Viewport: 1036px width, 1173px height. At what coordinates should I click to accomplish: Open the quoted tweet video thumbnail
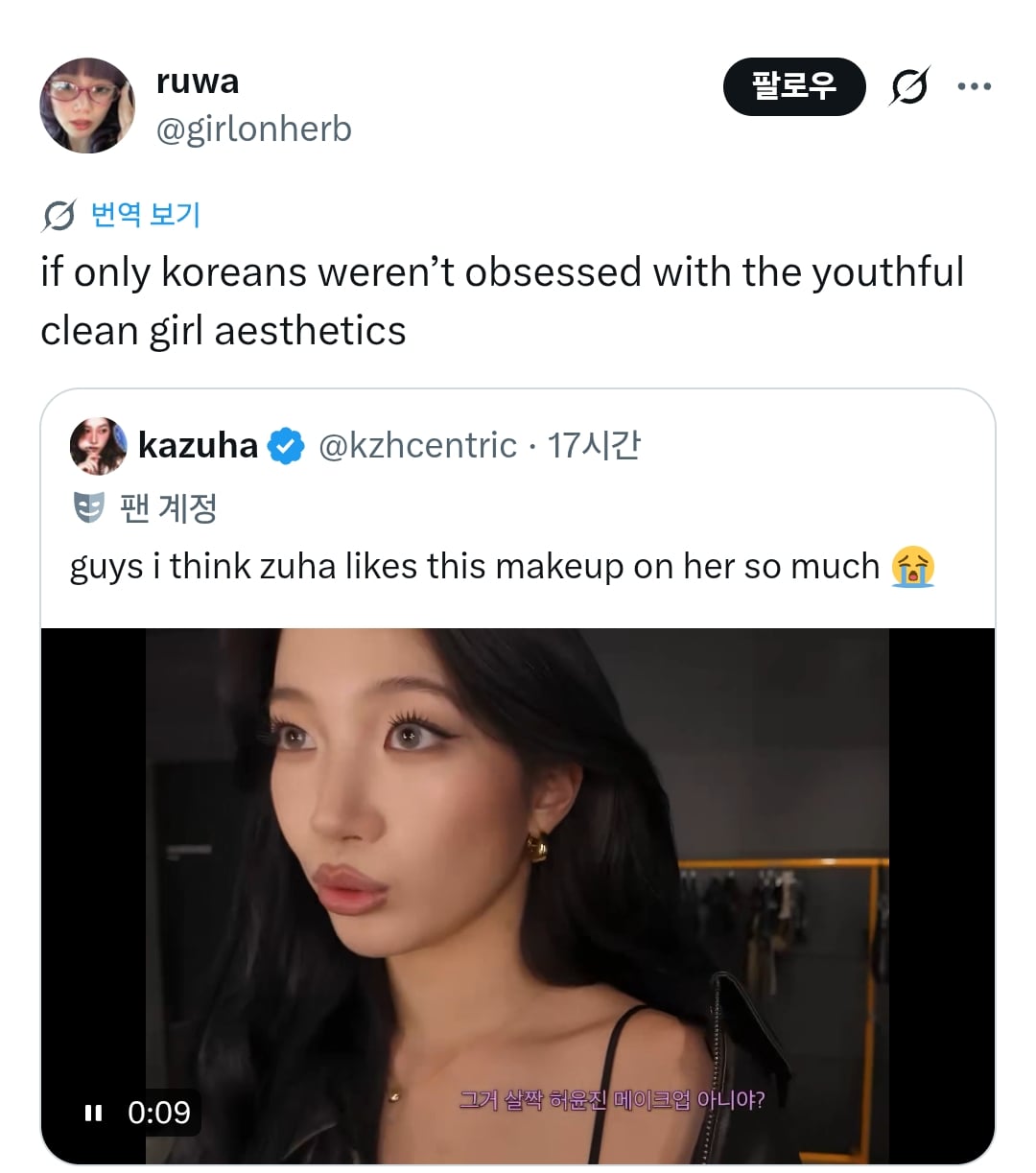click(x=518, y=896)
